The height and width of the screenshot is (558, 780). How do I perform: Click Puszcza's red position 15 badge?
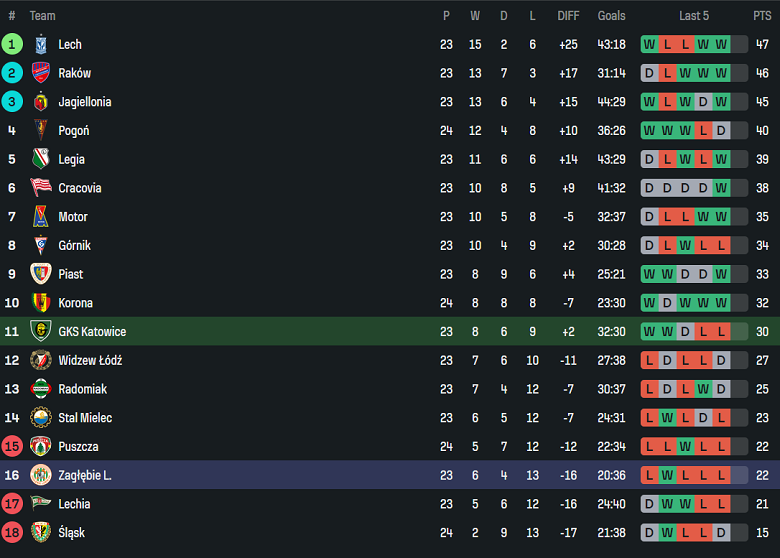click(12, 446)
